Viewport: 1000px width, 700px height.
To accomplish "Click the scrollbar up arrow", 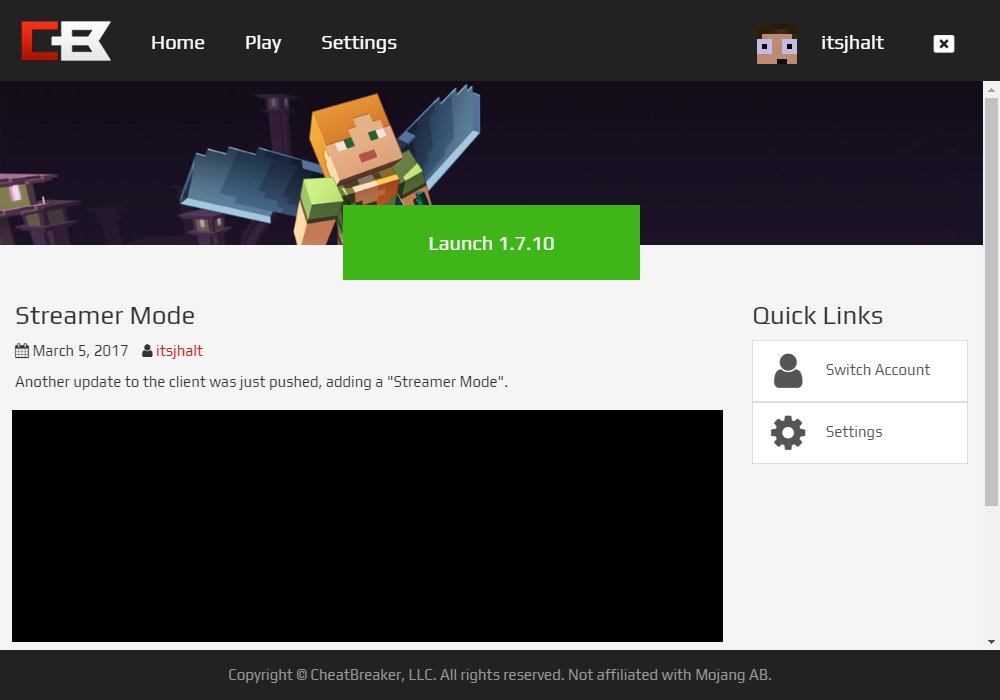I will click(x=991, y=90).
